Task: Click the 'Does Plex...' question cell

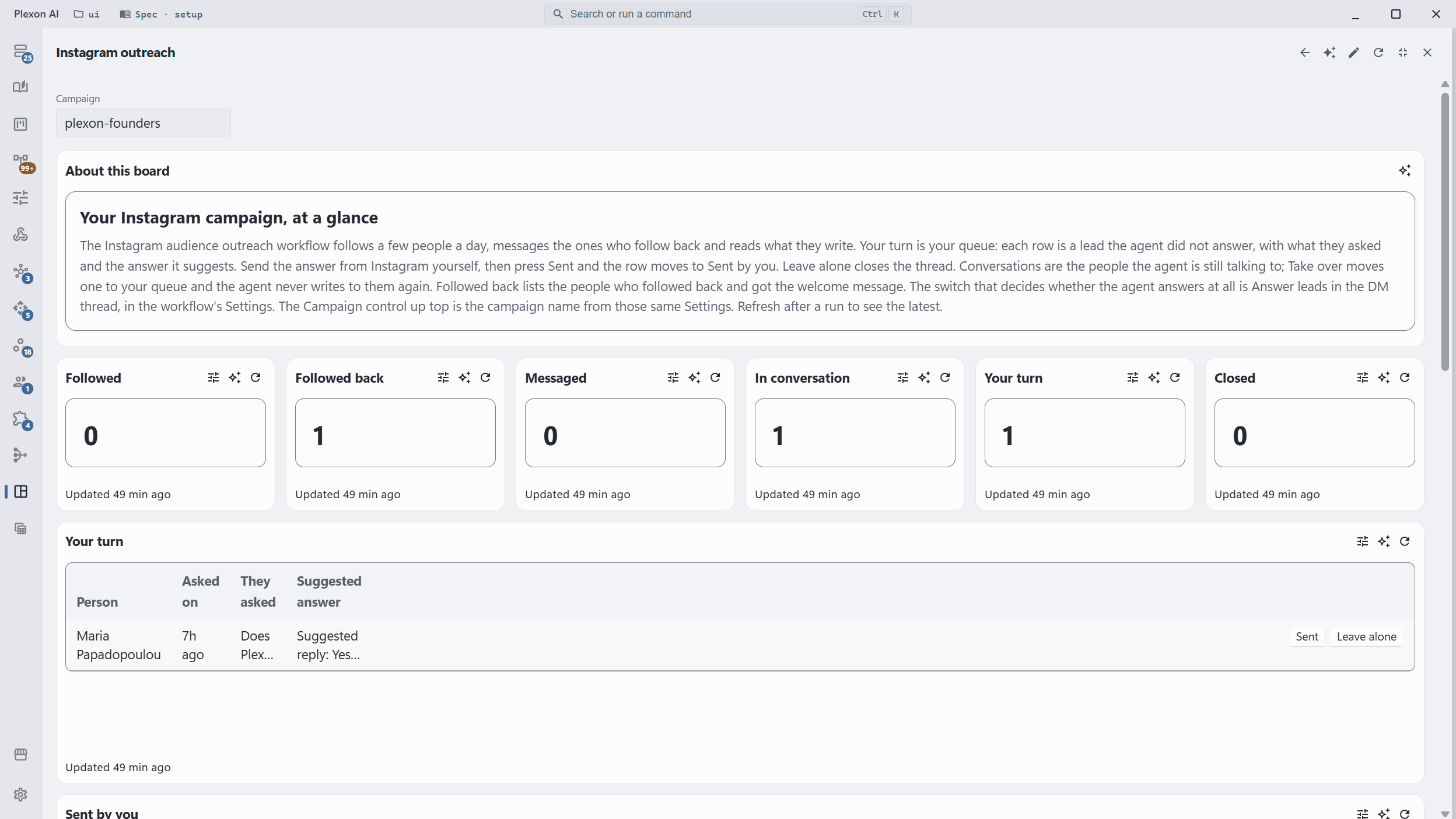Action: (x=257, y=645)
